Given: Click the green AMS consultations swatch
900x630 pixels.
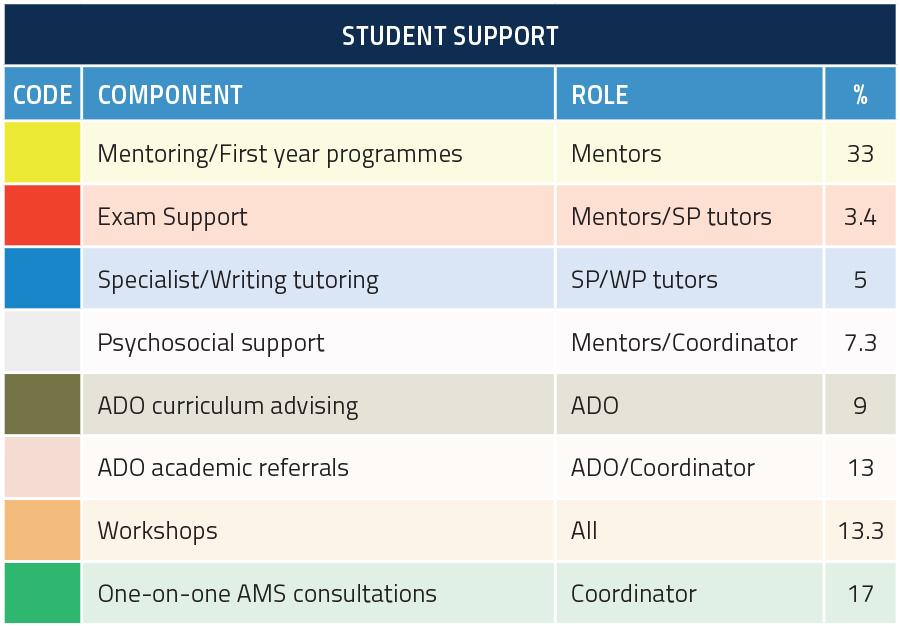Looking at the screenshot, I should pos(42,593).
